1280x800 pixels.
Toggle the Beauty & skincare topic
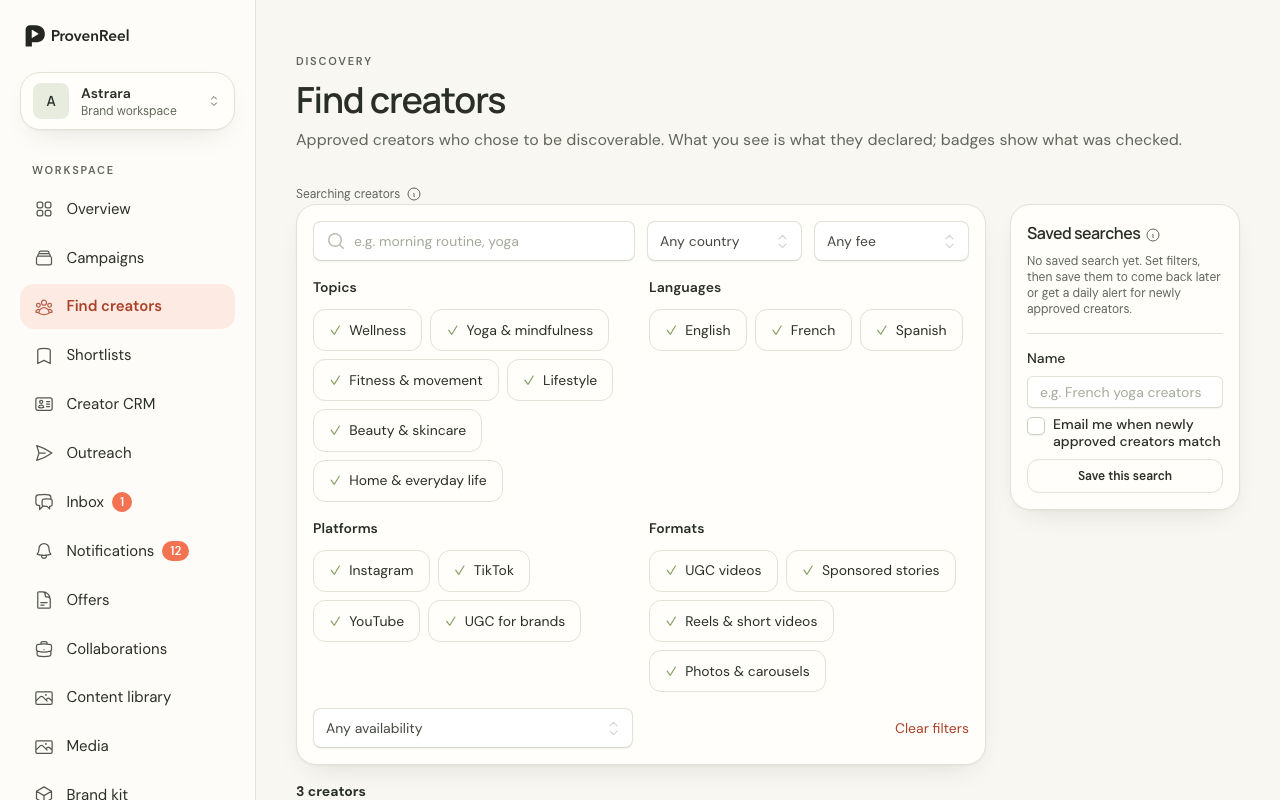(397, 430)
